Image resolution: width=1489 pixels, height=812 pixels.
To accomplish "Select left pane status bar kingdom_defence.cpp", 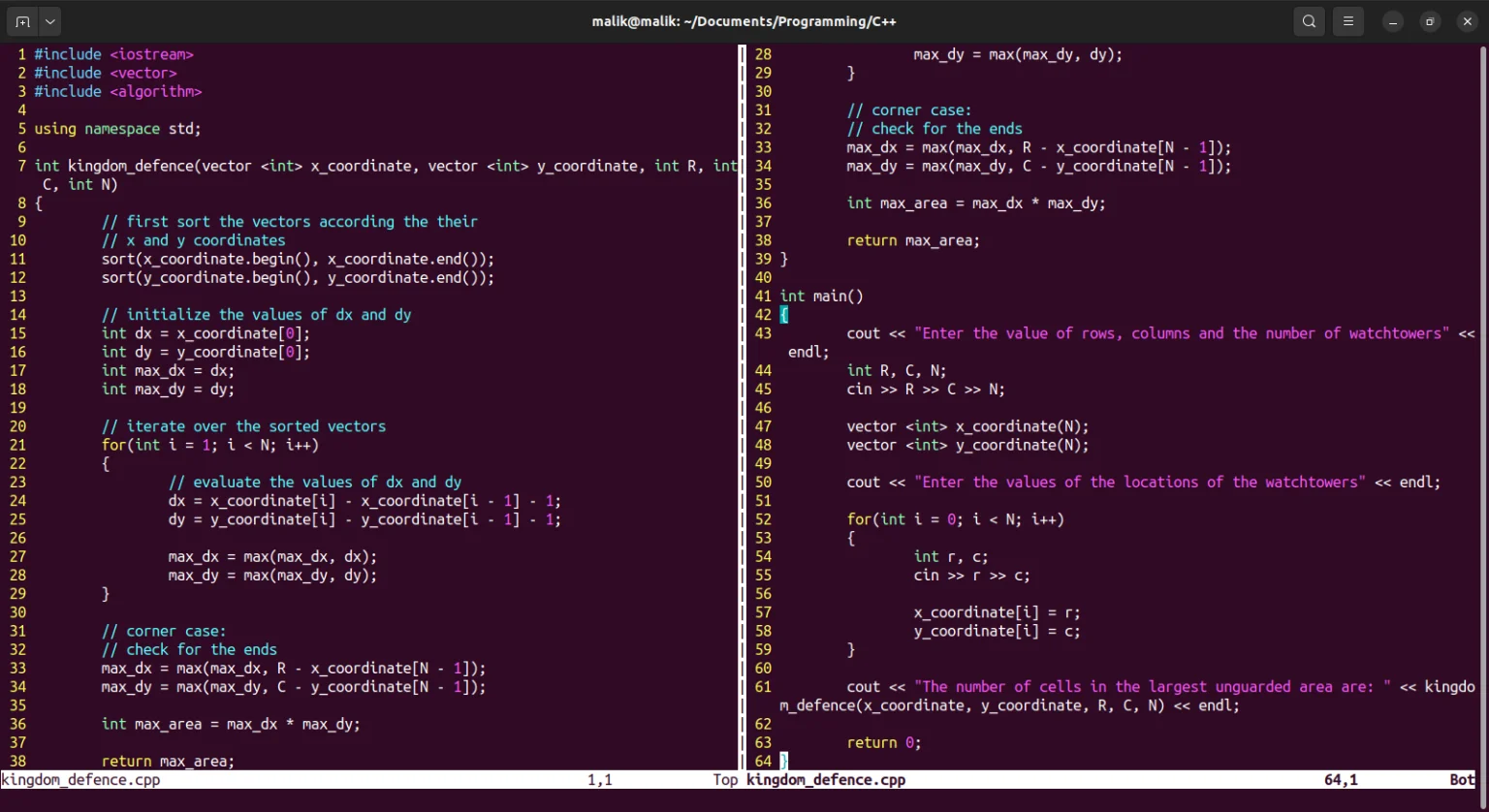I will point(82,780).
